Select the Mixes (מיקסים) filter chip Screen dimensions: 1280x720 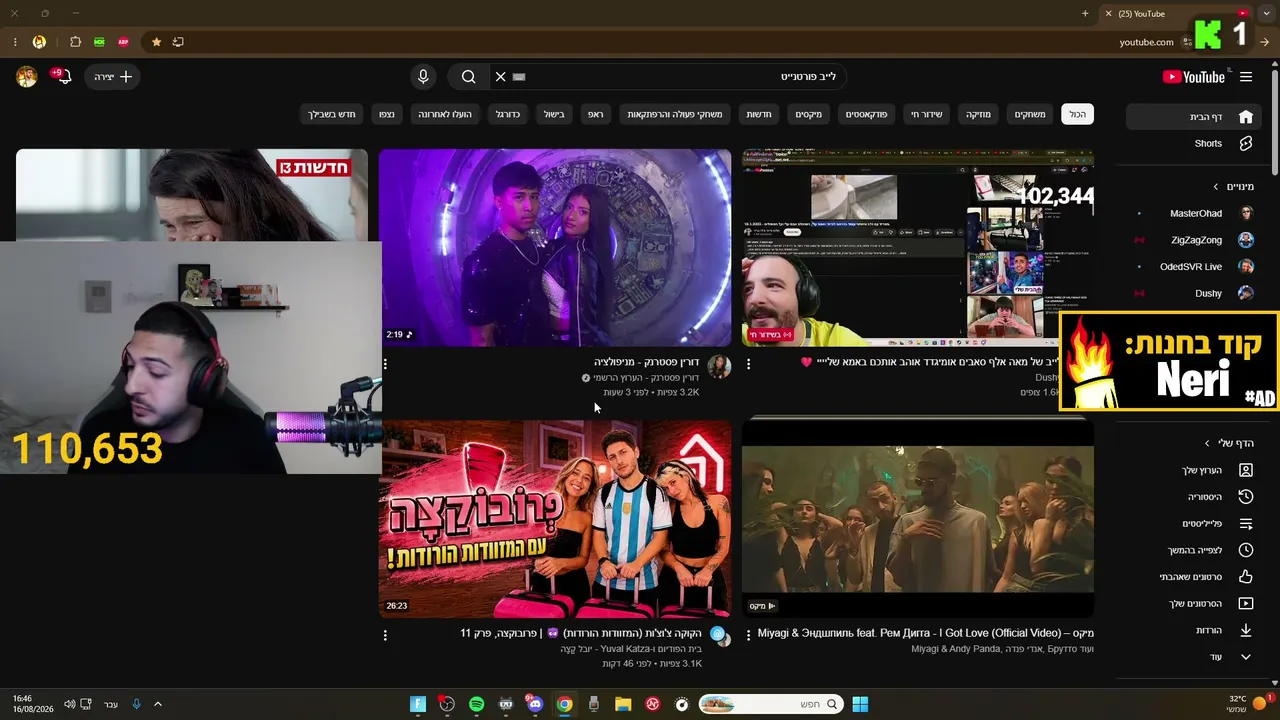point(809,114)
